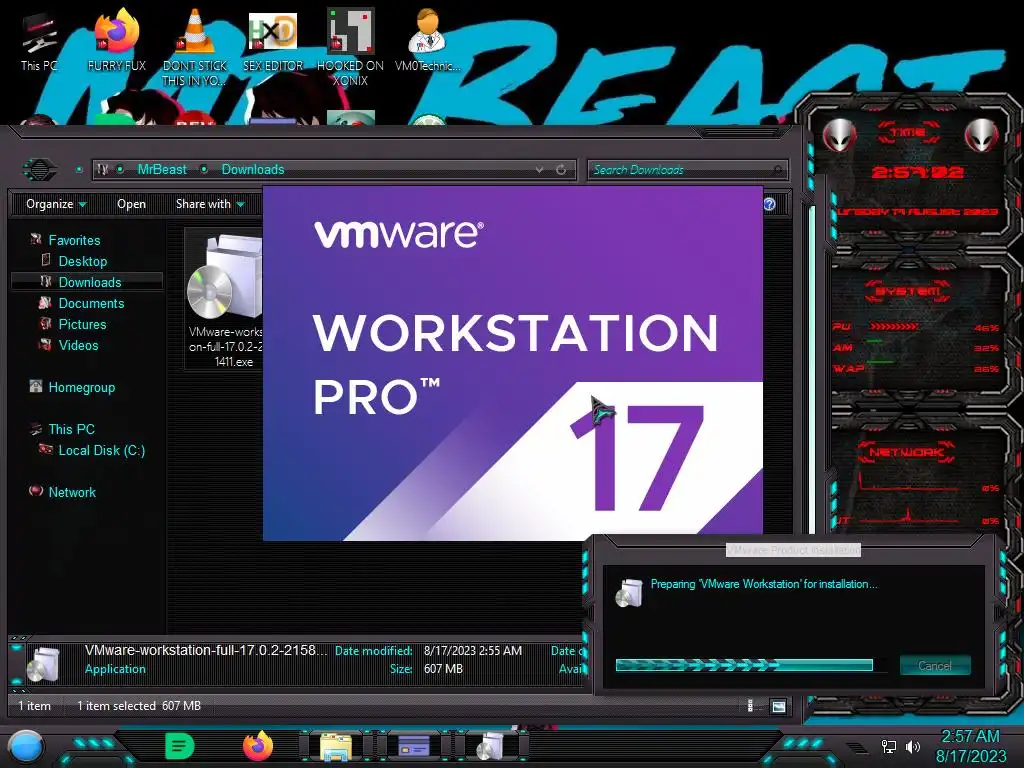Select Videos in navigation pane
The height and width of the screenshot is (768, 1024).
(x=78, y=345)
